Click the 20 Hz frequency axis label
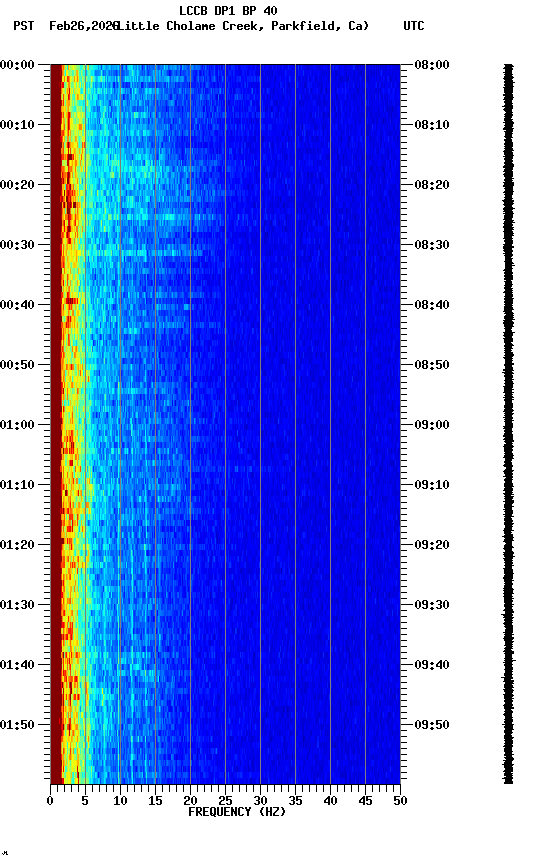This screenshot has width=552, height=864. pos(190,801)
